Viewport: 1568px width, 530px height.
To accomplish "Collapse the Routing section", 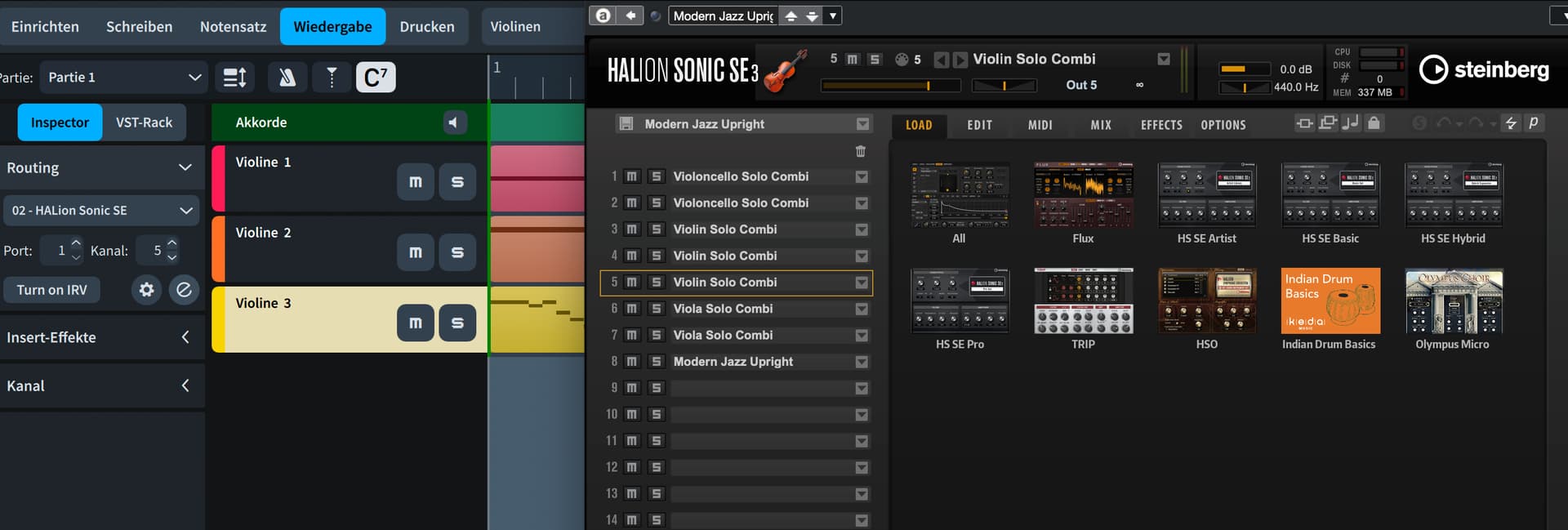I will point(185,167).
